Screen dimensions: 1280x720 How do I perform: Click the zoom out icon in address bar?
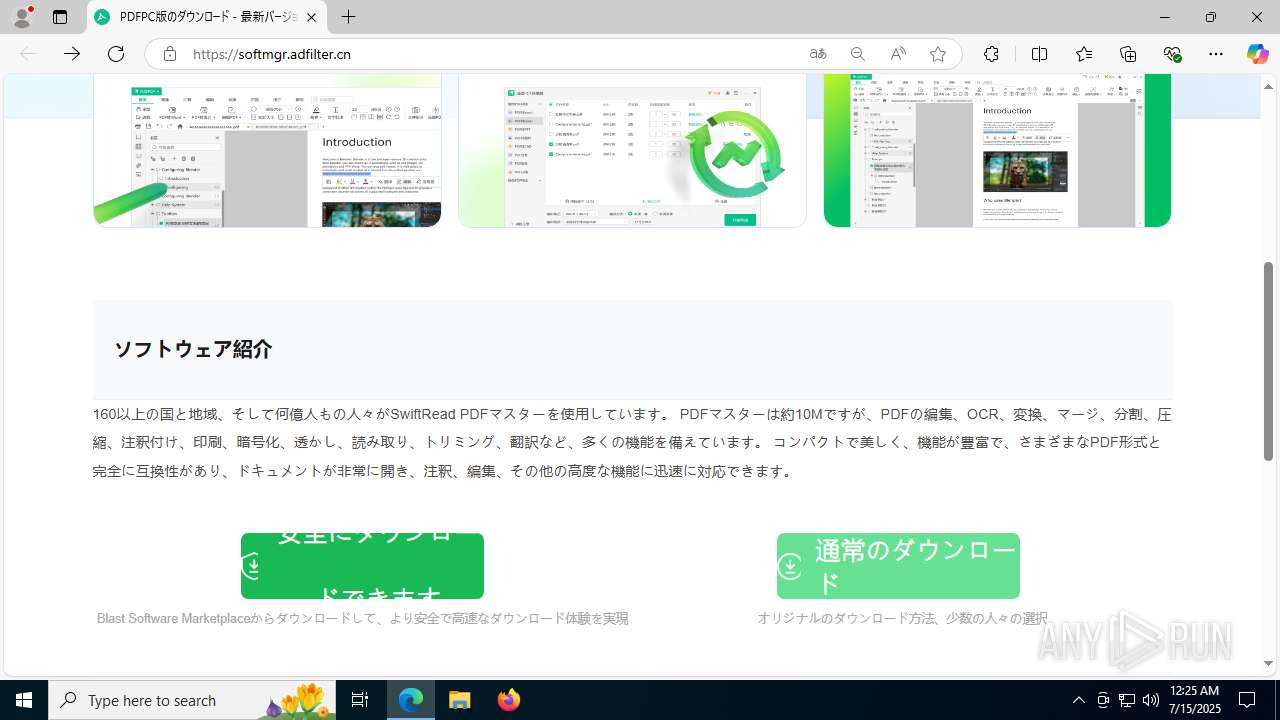[x=857, y=54]
